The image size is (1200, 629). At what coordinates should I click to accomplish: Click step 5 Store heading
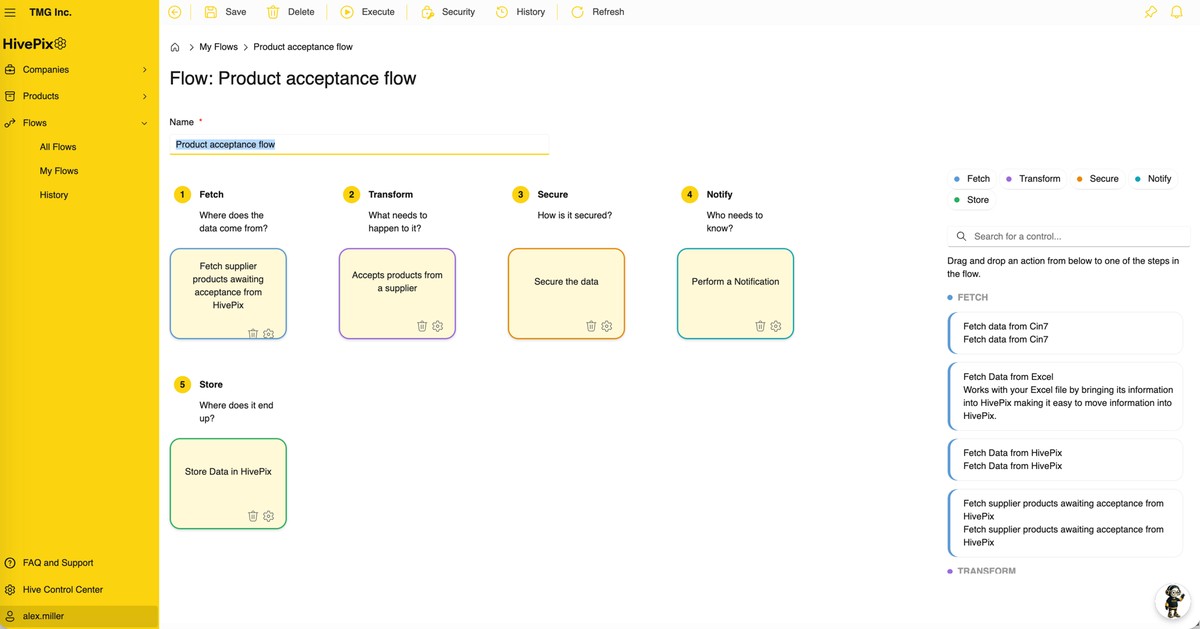210,385
